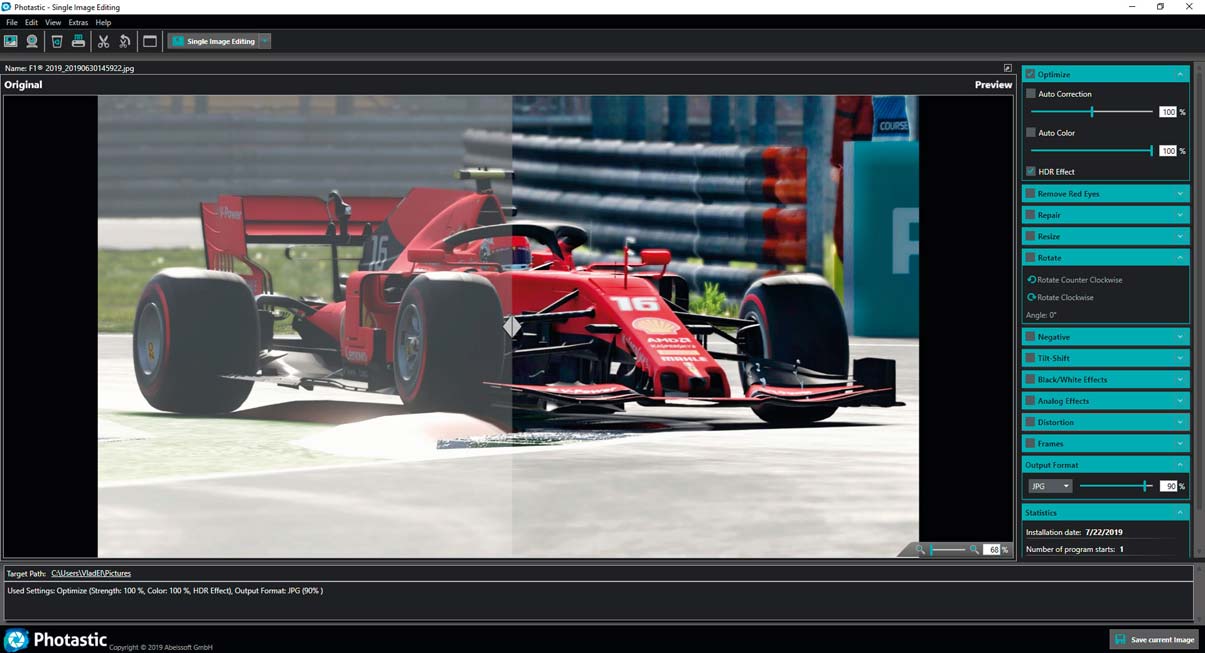Toggle the Optimize section checkbox

(x=1030, y=74)
